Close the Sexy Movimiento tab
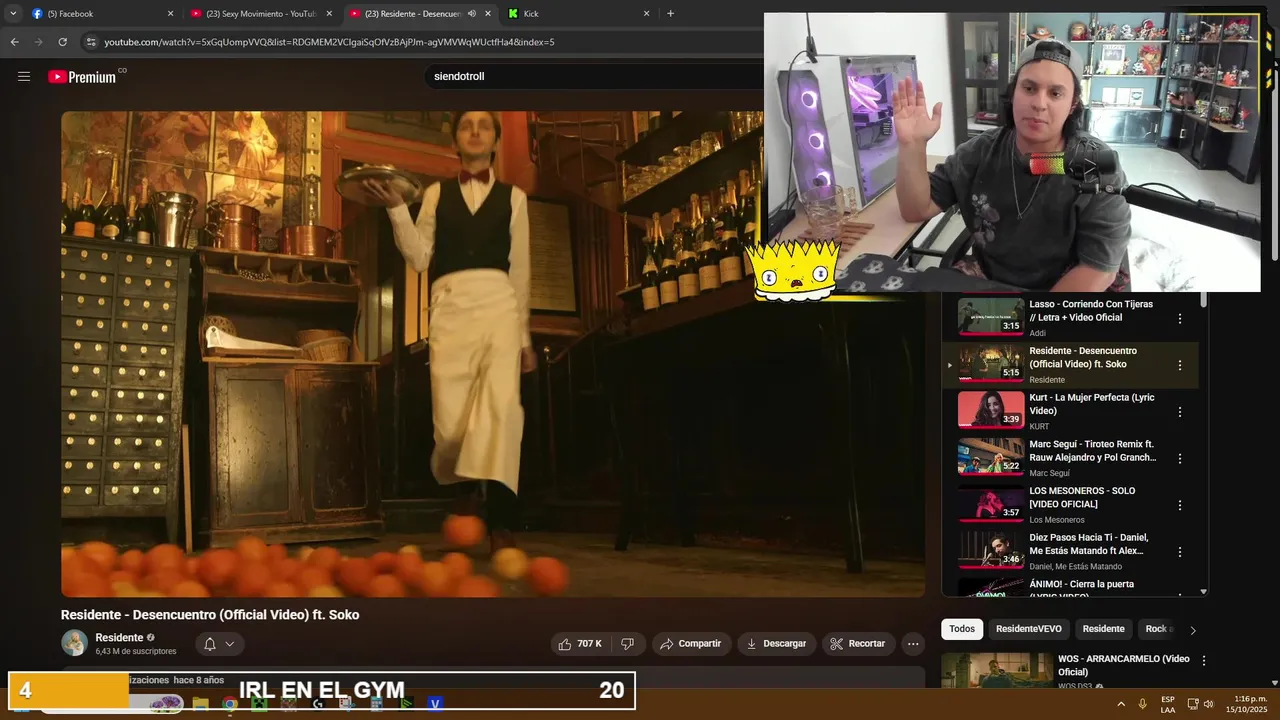1280x720 pixels. [x=329, y=14]
